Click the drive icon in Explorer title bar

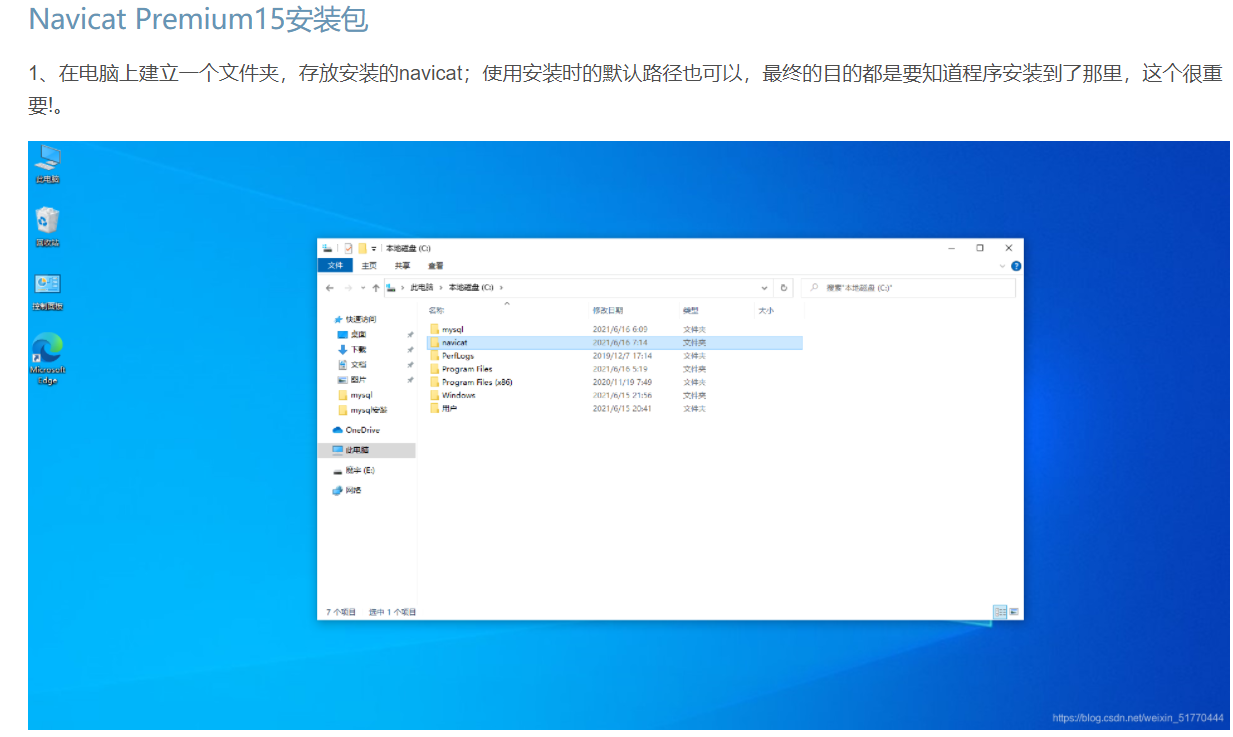pyautogui.click(x=327, y=248)
